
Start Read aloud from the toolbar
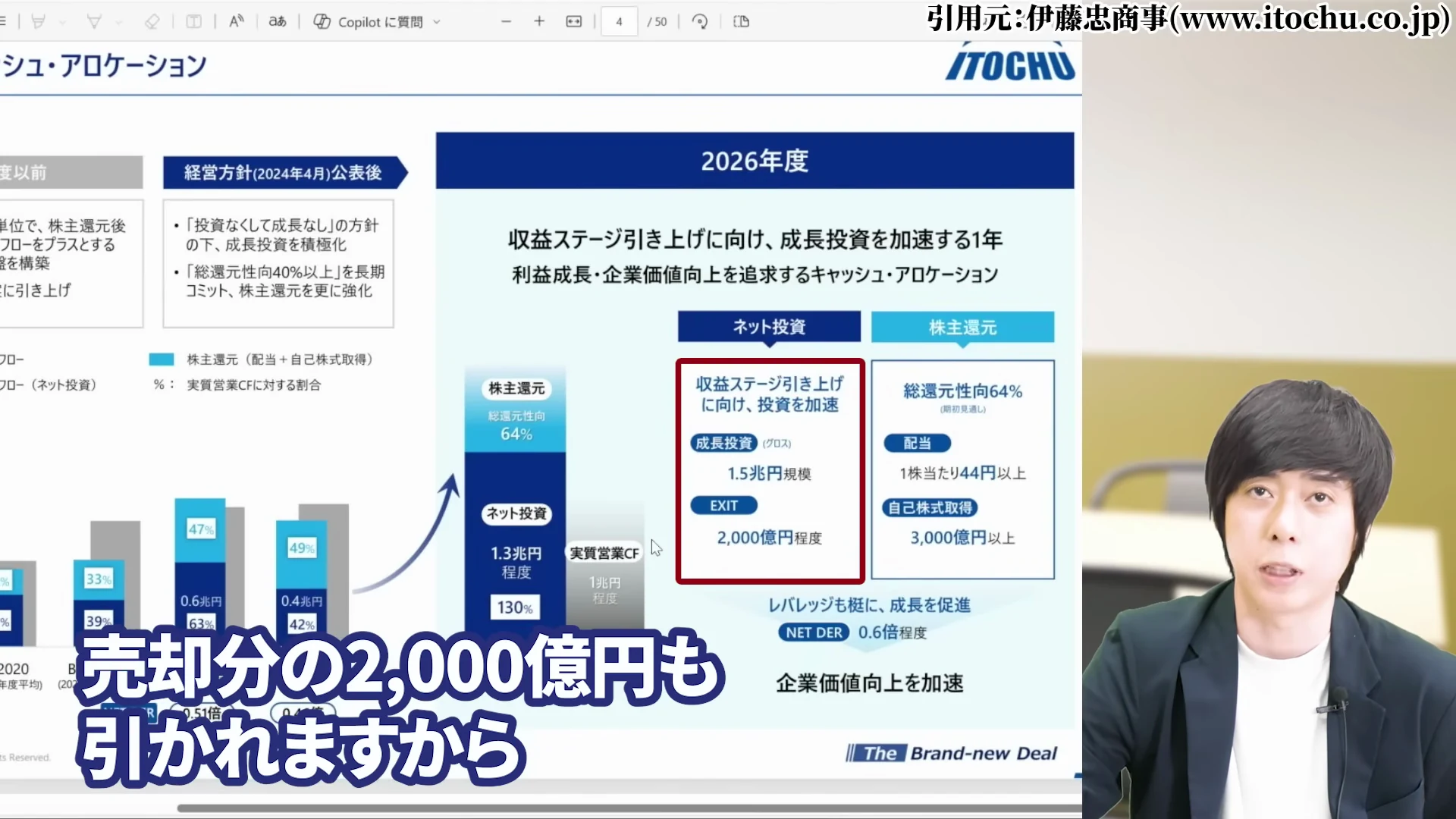[x=237, y=21]
